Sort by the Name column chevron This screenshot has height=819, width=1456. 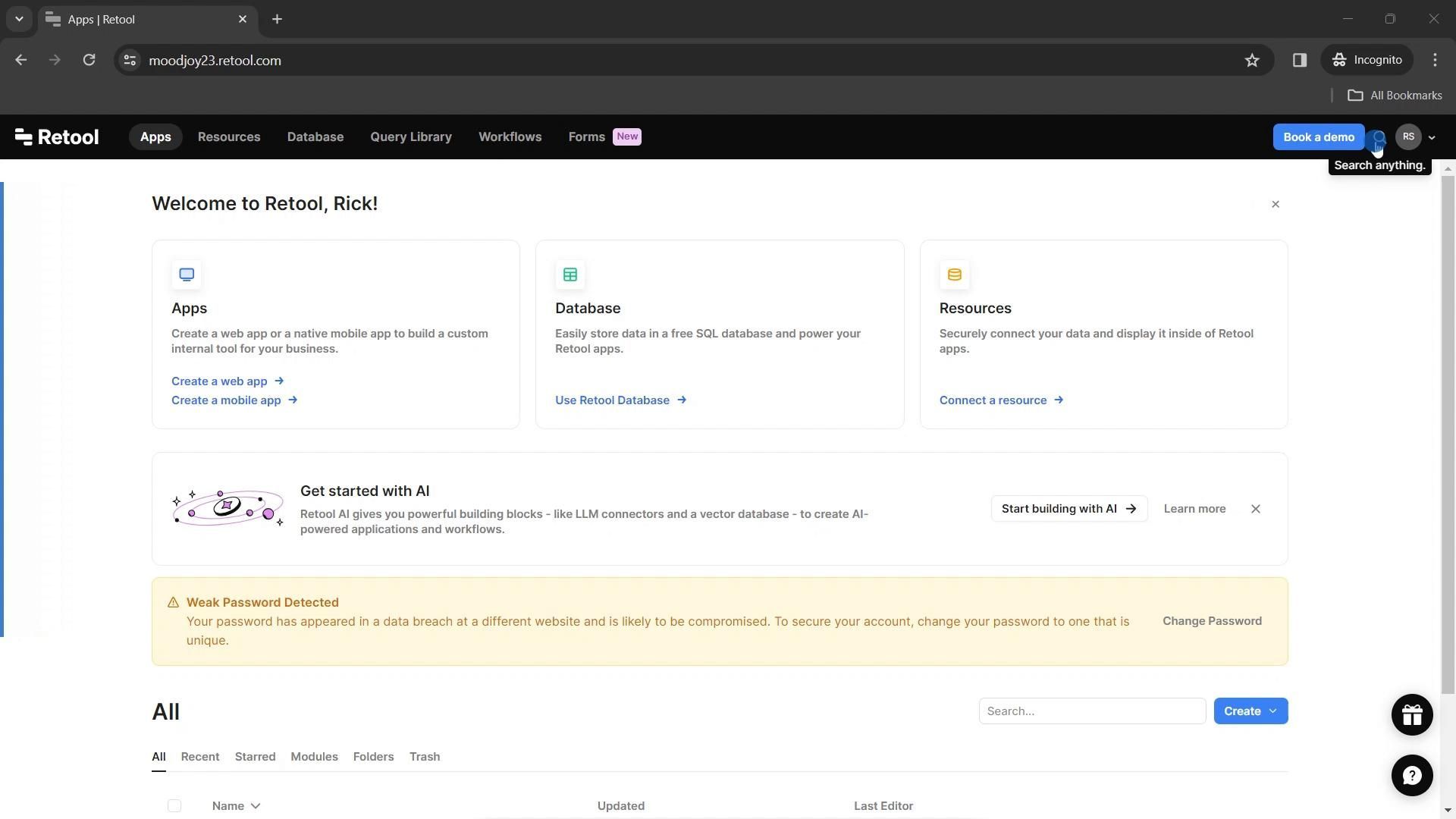coord(256,806)
